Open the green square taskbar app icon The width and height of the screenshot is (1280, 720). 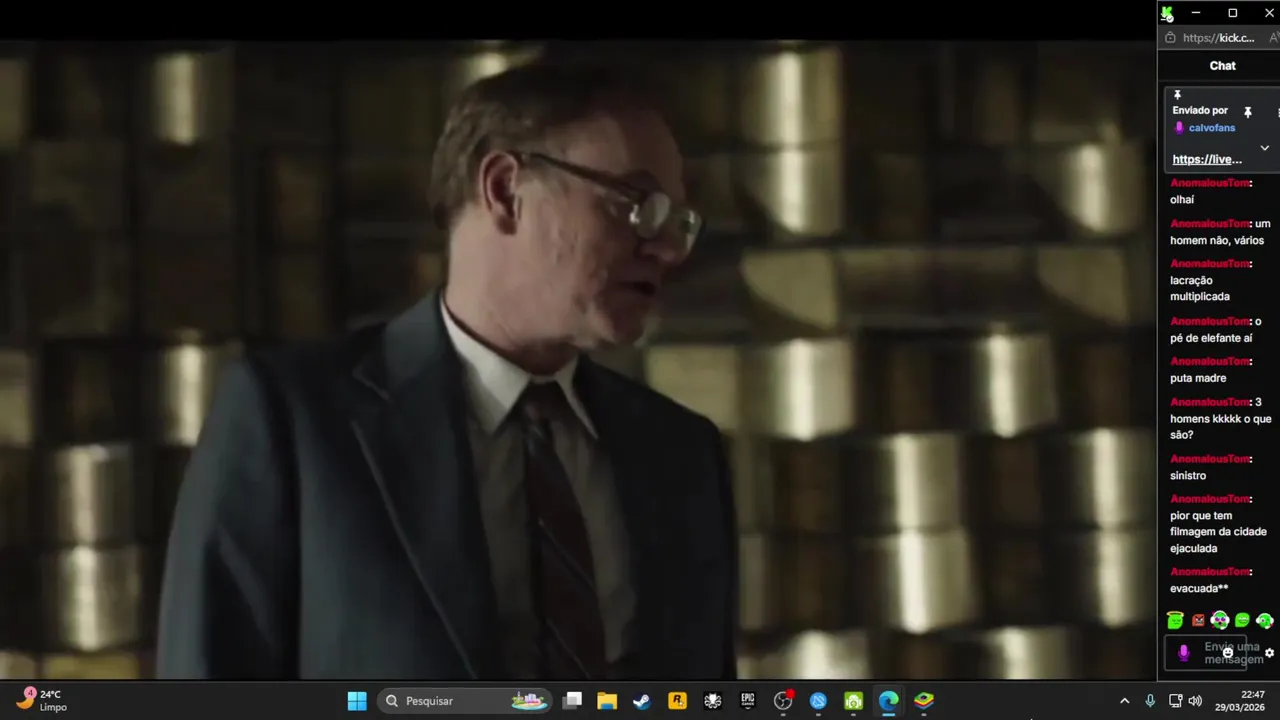854,701
